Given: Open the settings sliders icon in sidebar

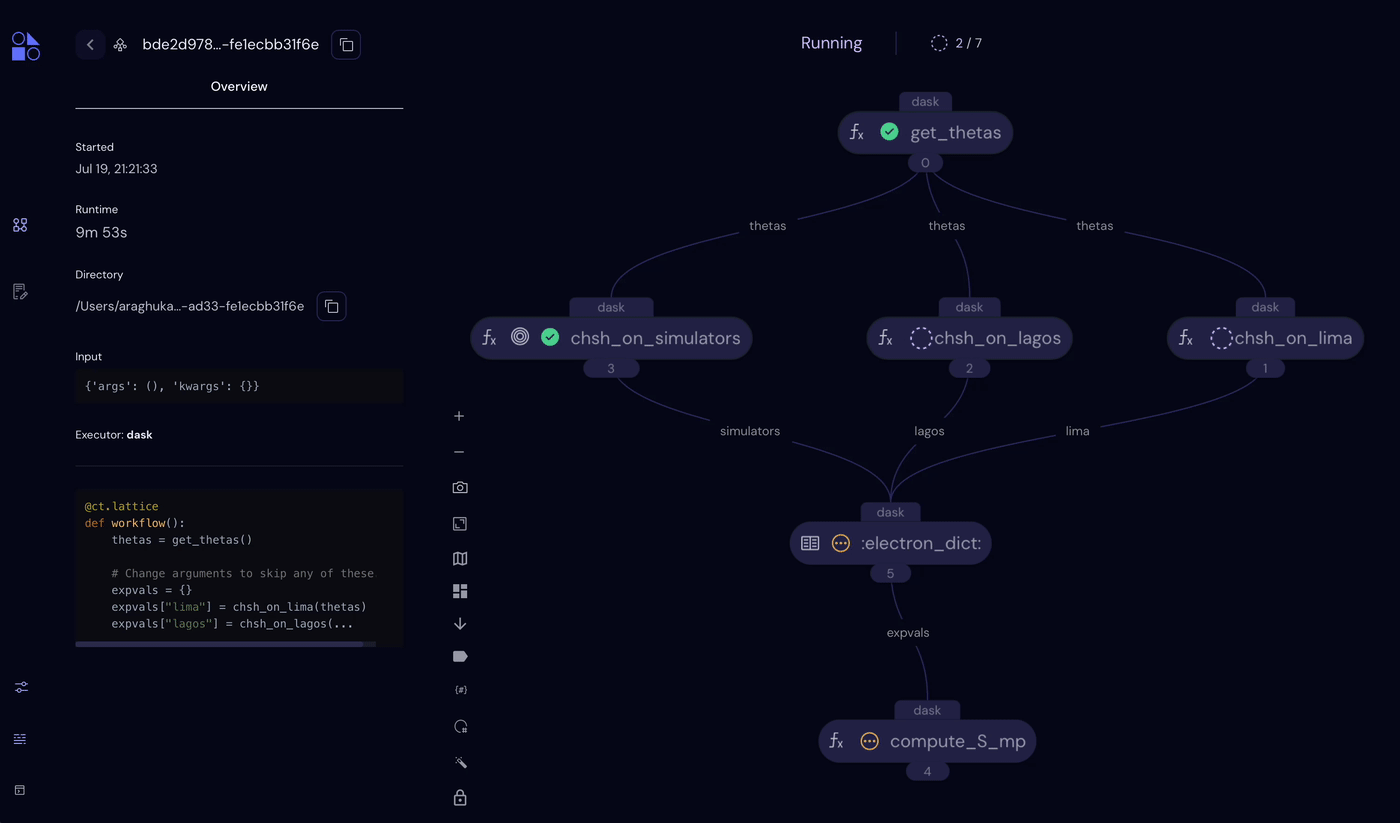Looking at the screenshot, I should [21, 688].
